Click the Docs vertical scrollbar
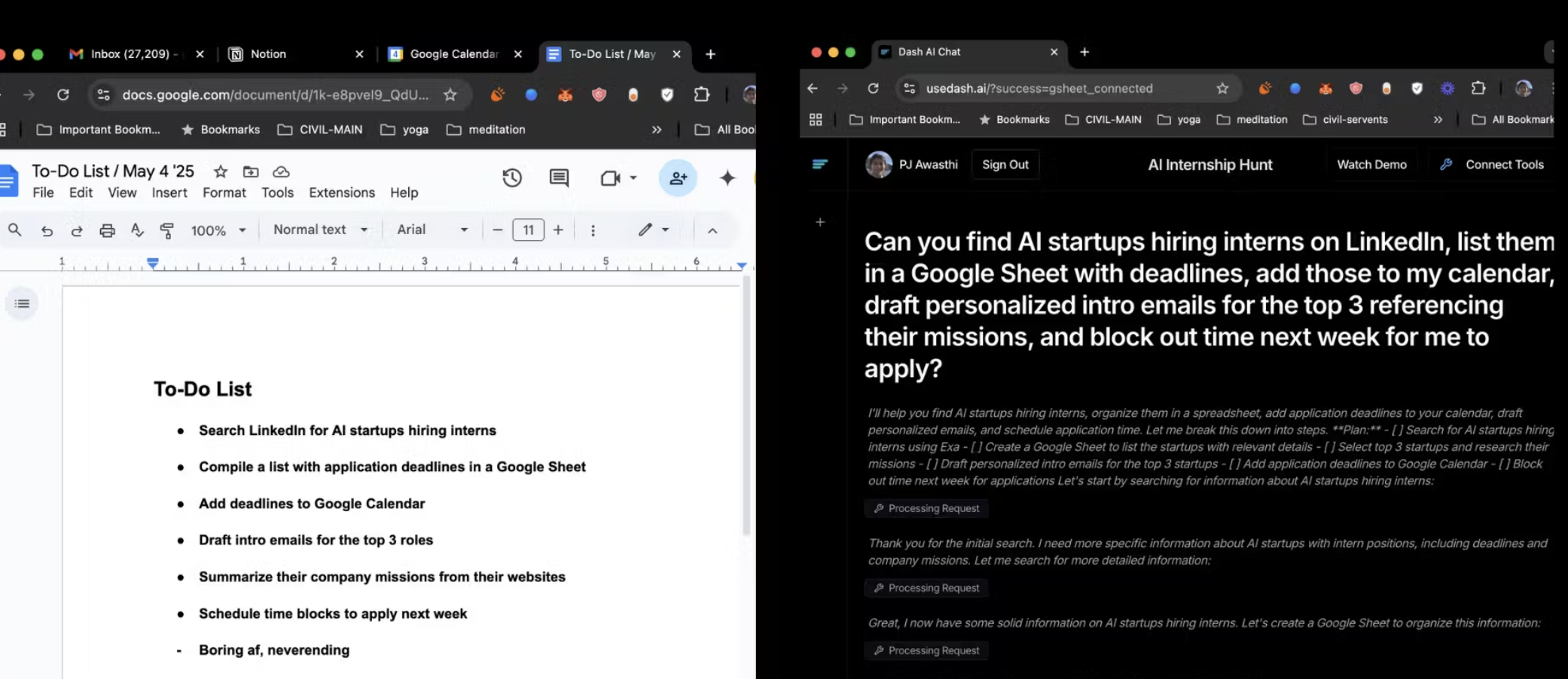 (x=746, y=406)
